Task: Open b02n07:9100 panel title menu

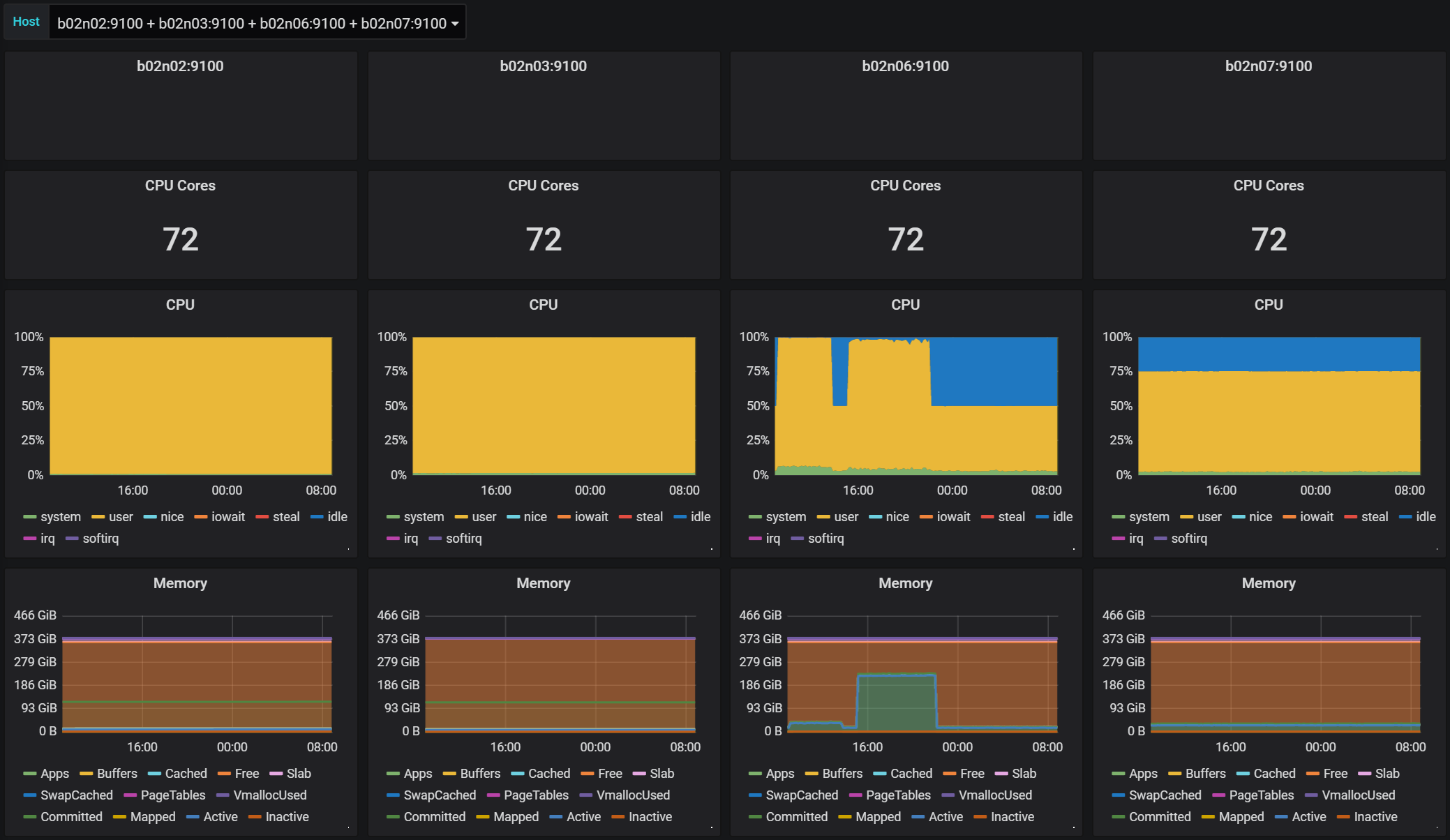Action: 1268,66
